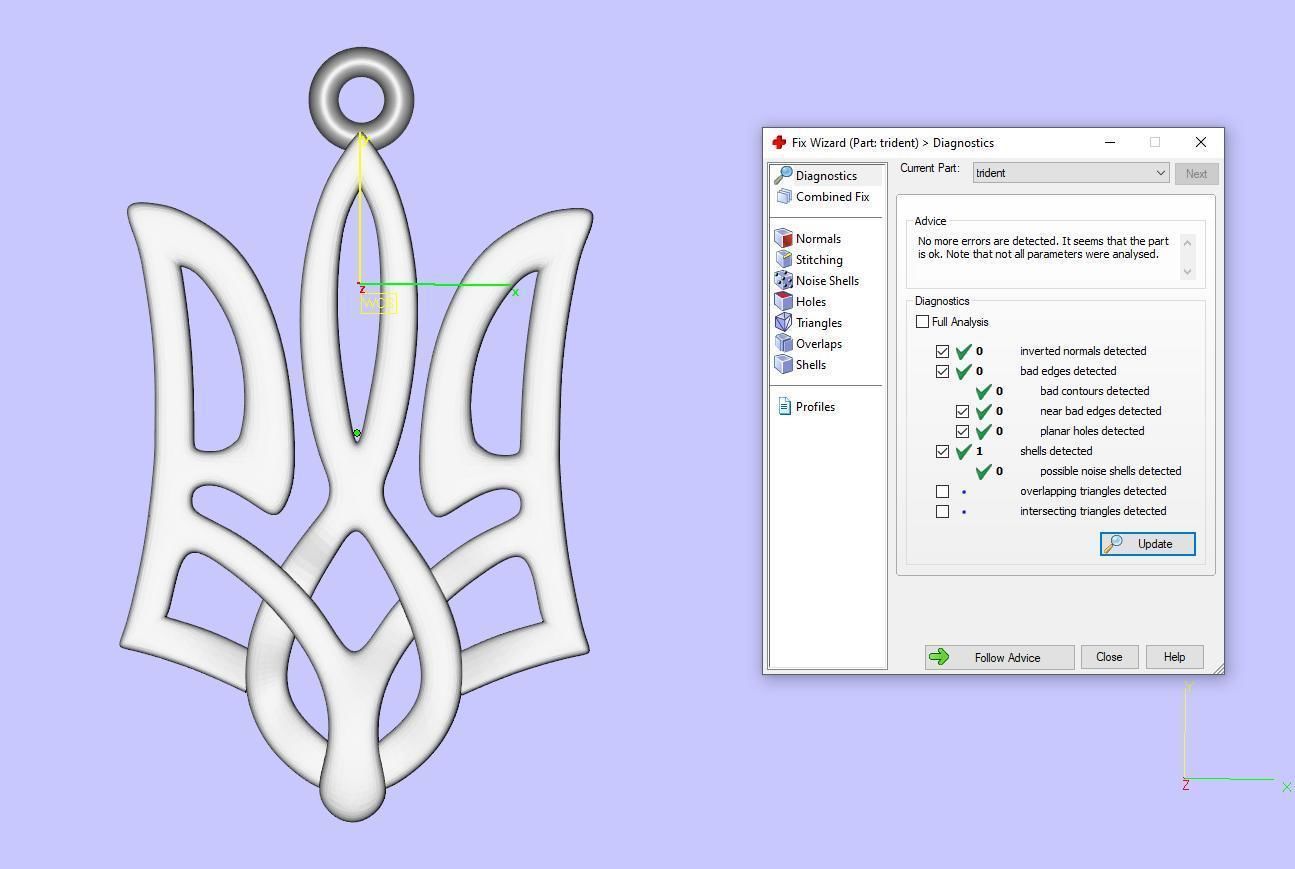The height and width of the screenshot is (869, 1295).
Task: Click the green point marker on the trident model
Action: [x=357, y=434]
